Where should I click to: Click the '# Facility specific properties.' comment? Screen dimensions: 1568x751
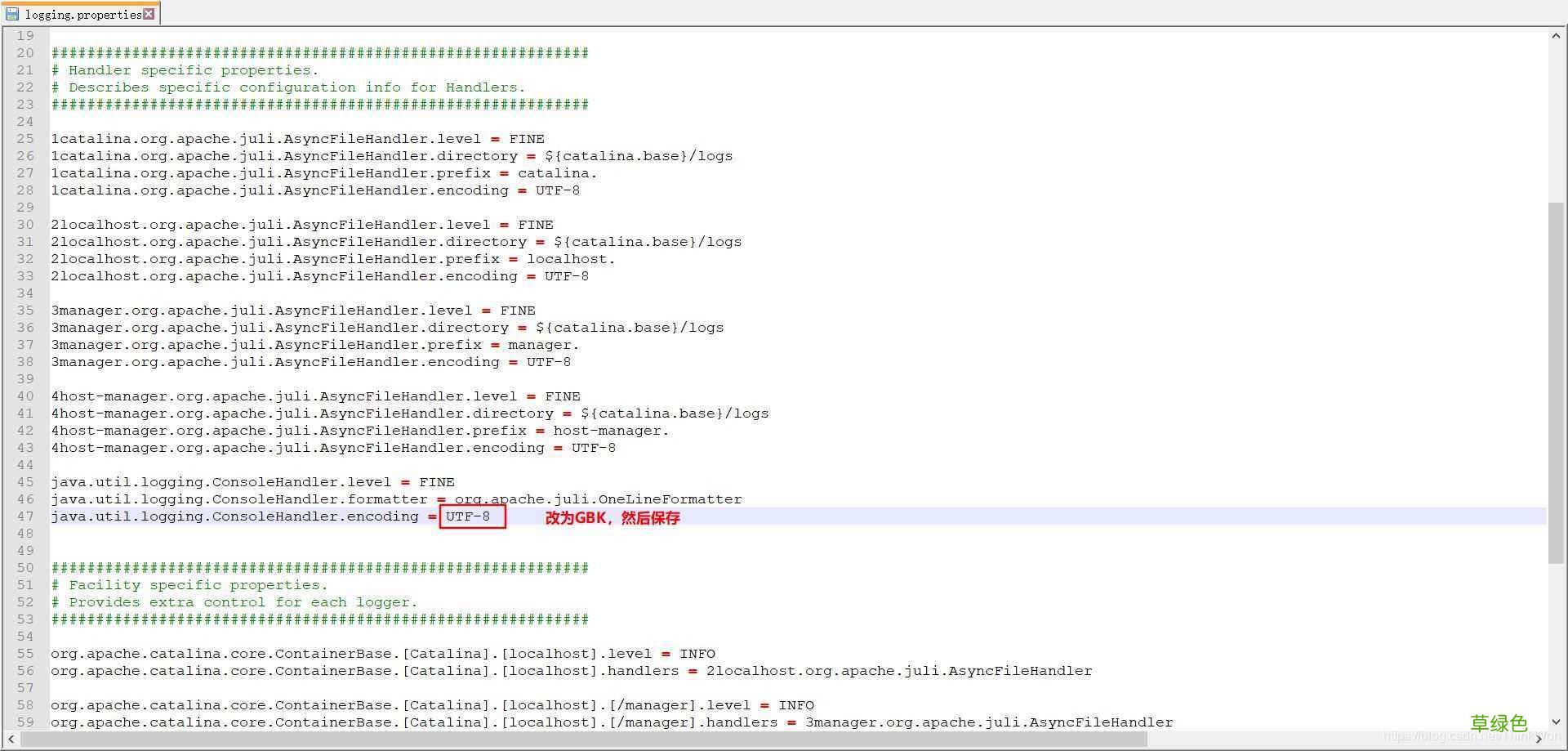pyautogui.click(x=189, y=585)
